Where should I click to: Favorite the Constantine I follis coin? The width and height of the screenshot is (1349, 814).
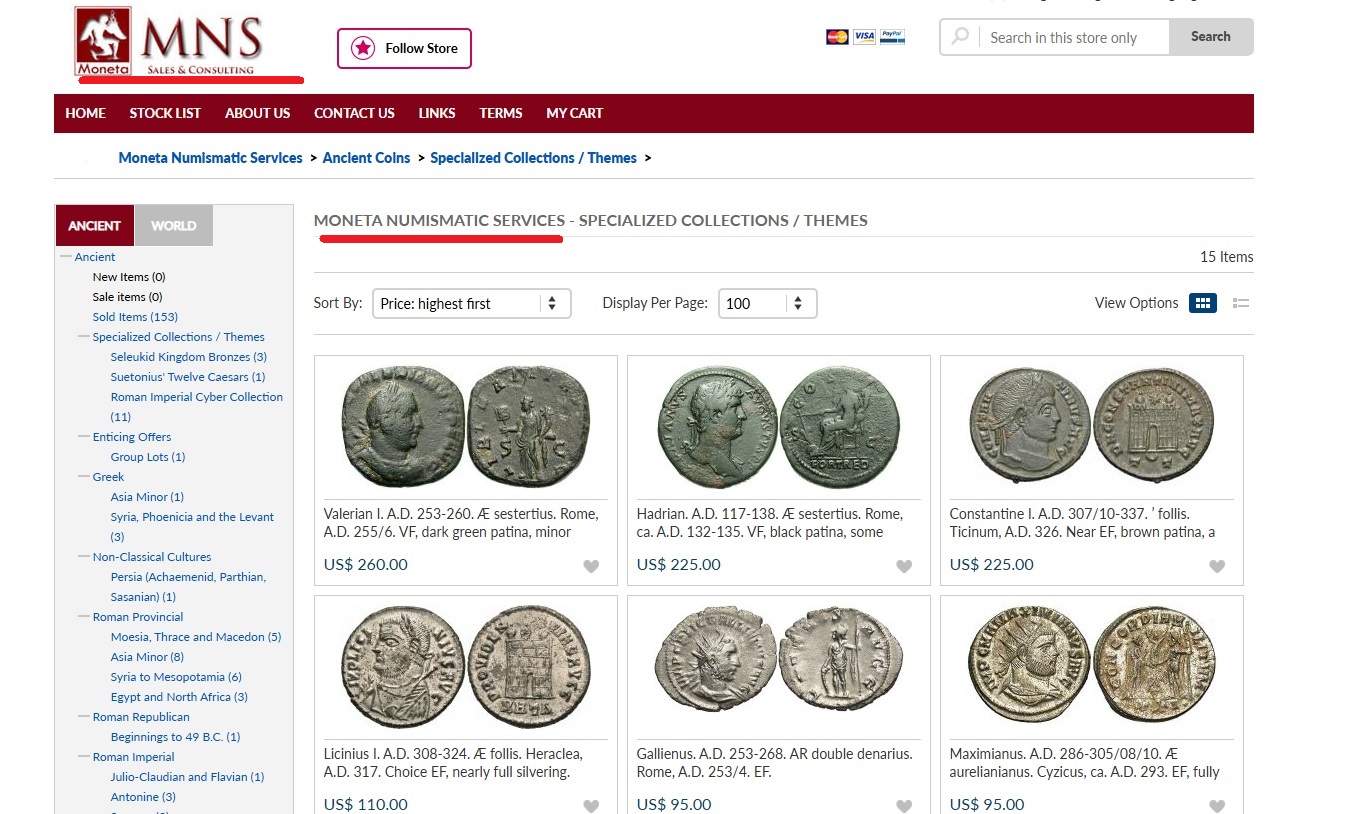[1217, 566]
